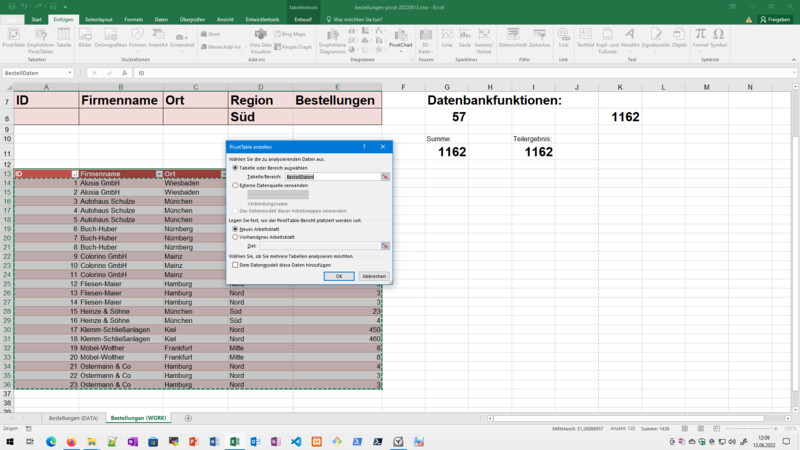Insert a Säule sparkline

pyautogui.click(x=465, y=38)
